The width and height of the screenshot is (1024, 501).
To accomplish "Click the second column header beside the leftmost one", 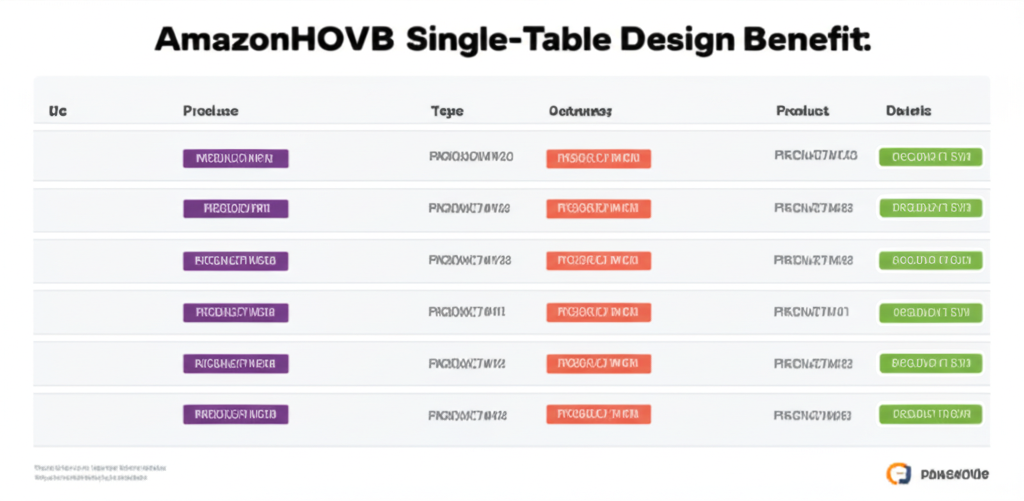I will pyautogui.click(x=210, y=111).
